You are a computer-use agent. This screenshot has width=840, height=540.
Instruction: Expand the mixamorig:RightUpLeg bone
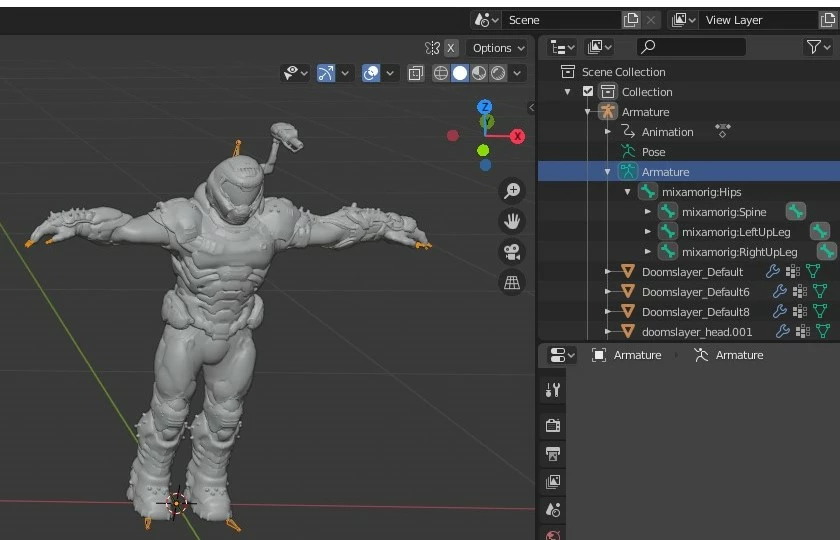[648, 251]
